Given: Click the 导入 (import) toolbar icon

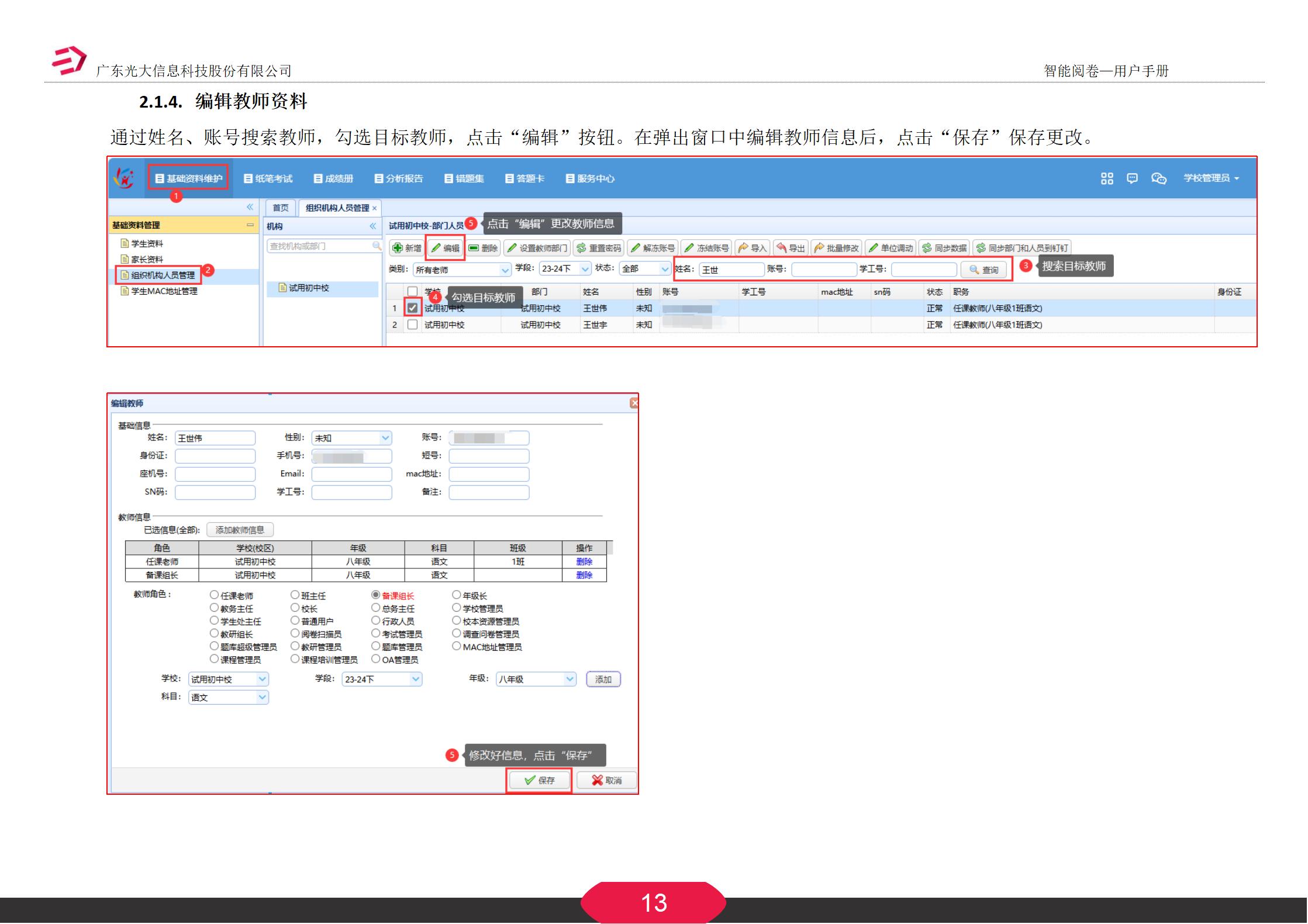Looking at the screenshot, I should point(752,247).
